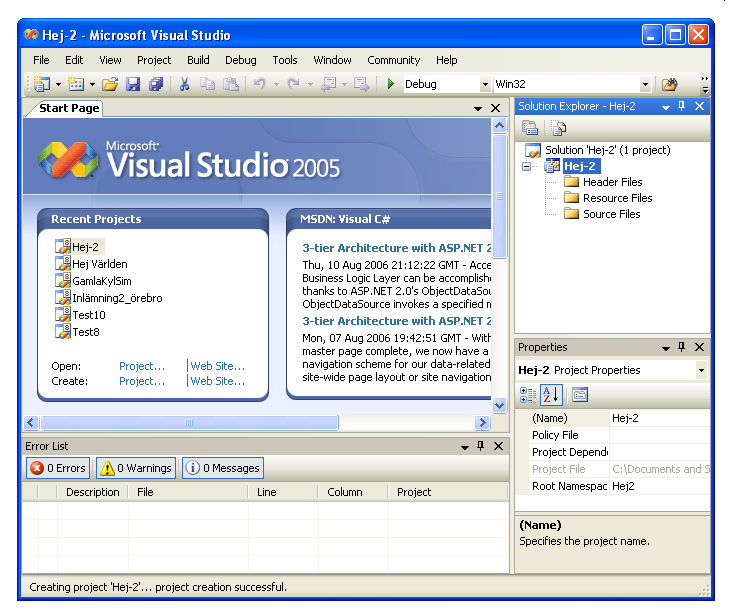The image size is (730, 616).
Task: Click the Copy toolbar icon
Action: tap(208, 84)
